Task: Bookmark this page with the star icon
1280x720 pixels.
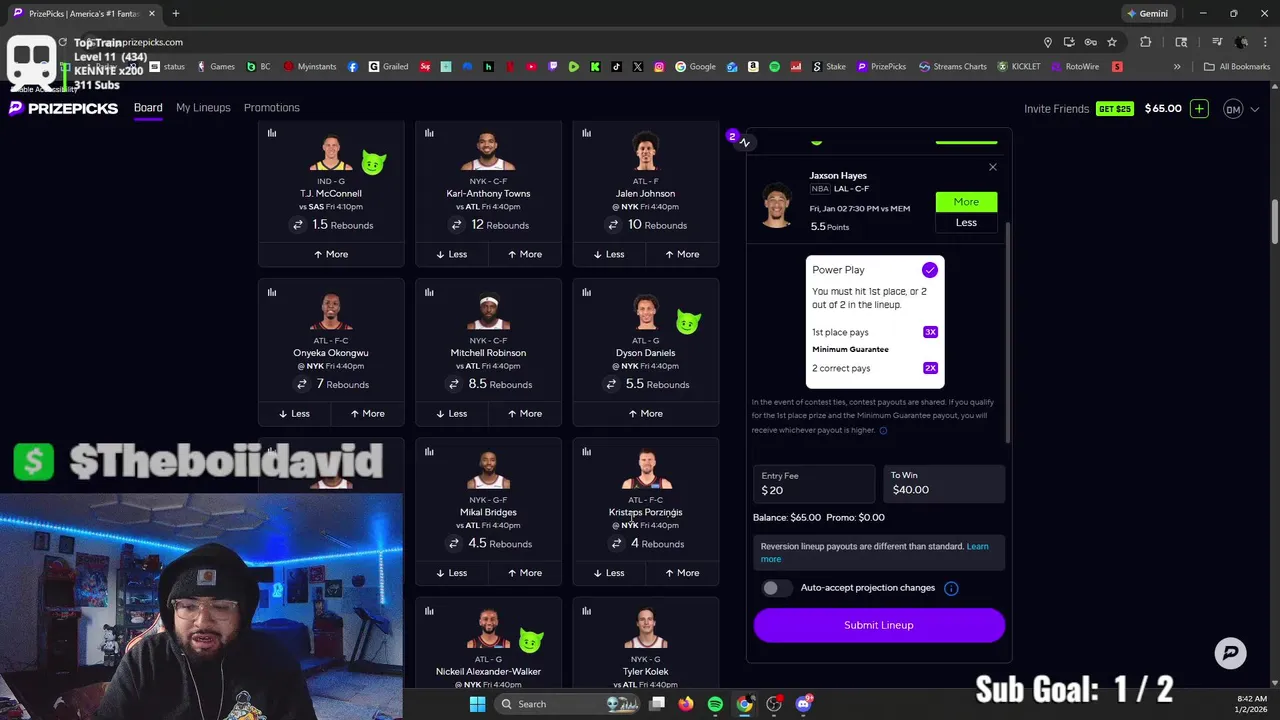Action: [1112, 42]
